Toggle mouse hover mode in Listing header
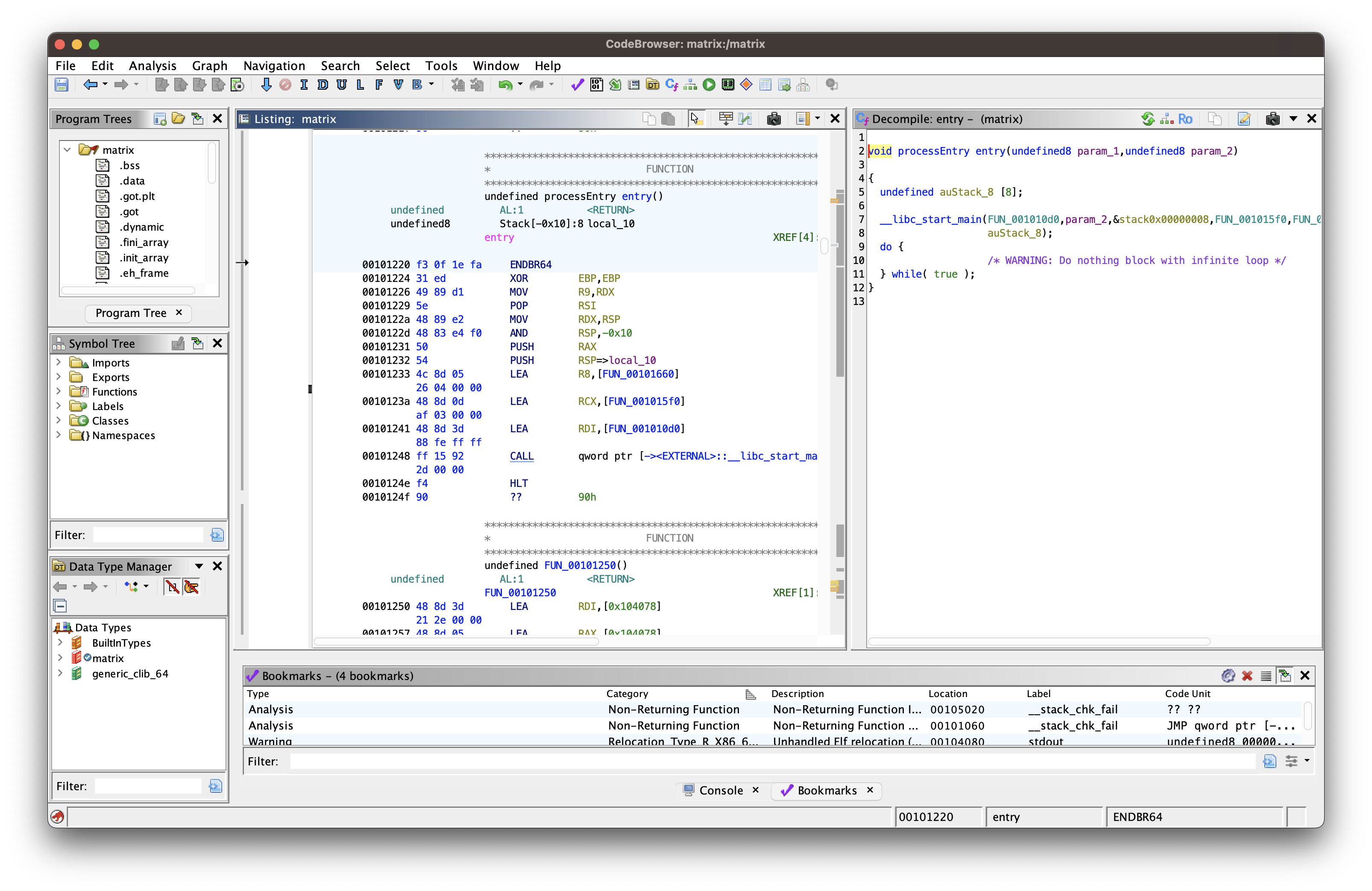Viewport: 1372px width, 891px height. tap(695, 119)
